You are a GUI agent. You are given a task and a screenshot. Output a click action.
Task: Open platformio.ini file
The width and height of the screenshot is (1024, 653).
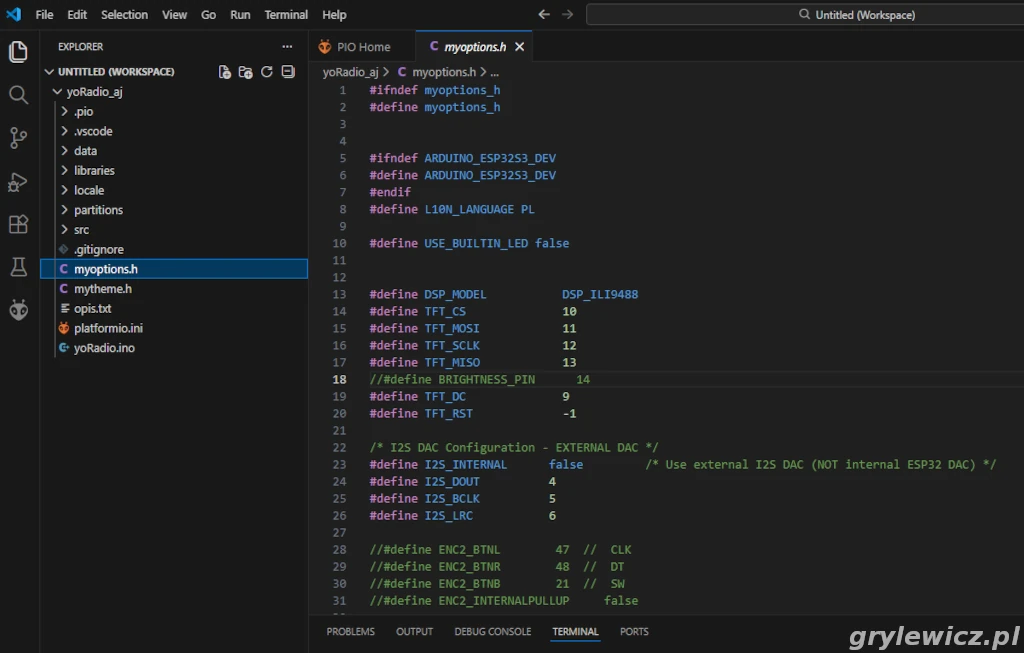click(108, 328)
